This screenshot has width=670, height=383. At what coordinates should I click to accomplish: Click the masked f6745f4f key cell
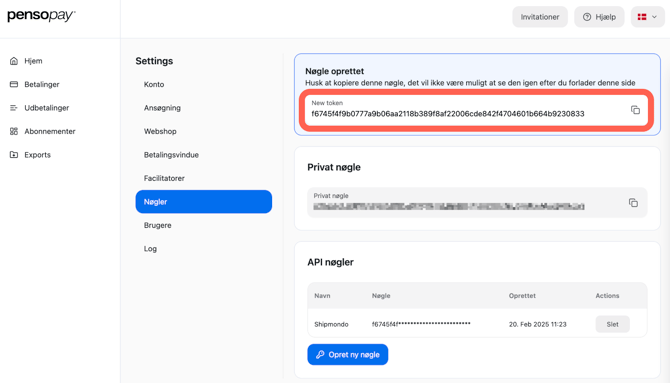[421, 324]
